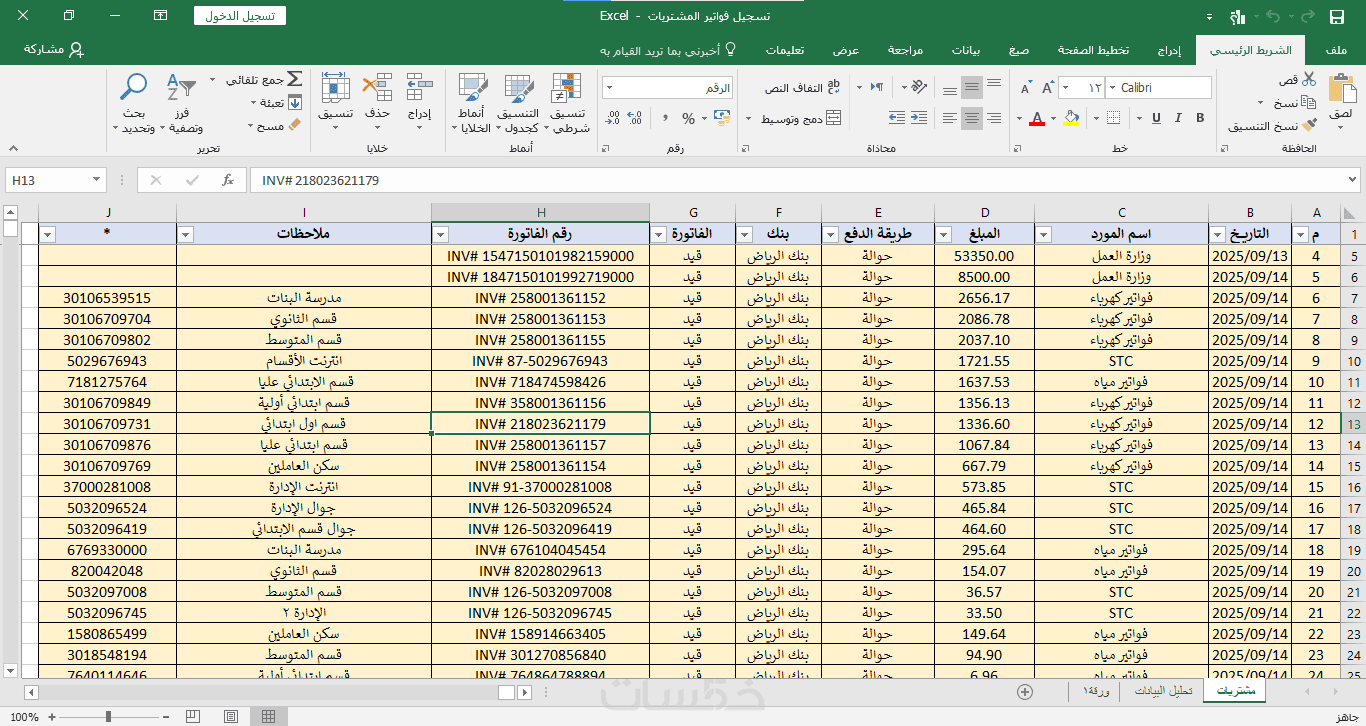This screenshot has width=1366, height=726.
Task: Open Format as Table (التنسيق كجدول)
Action: coord(518,103)
